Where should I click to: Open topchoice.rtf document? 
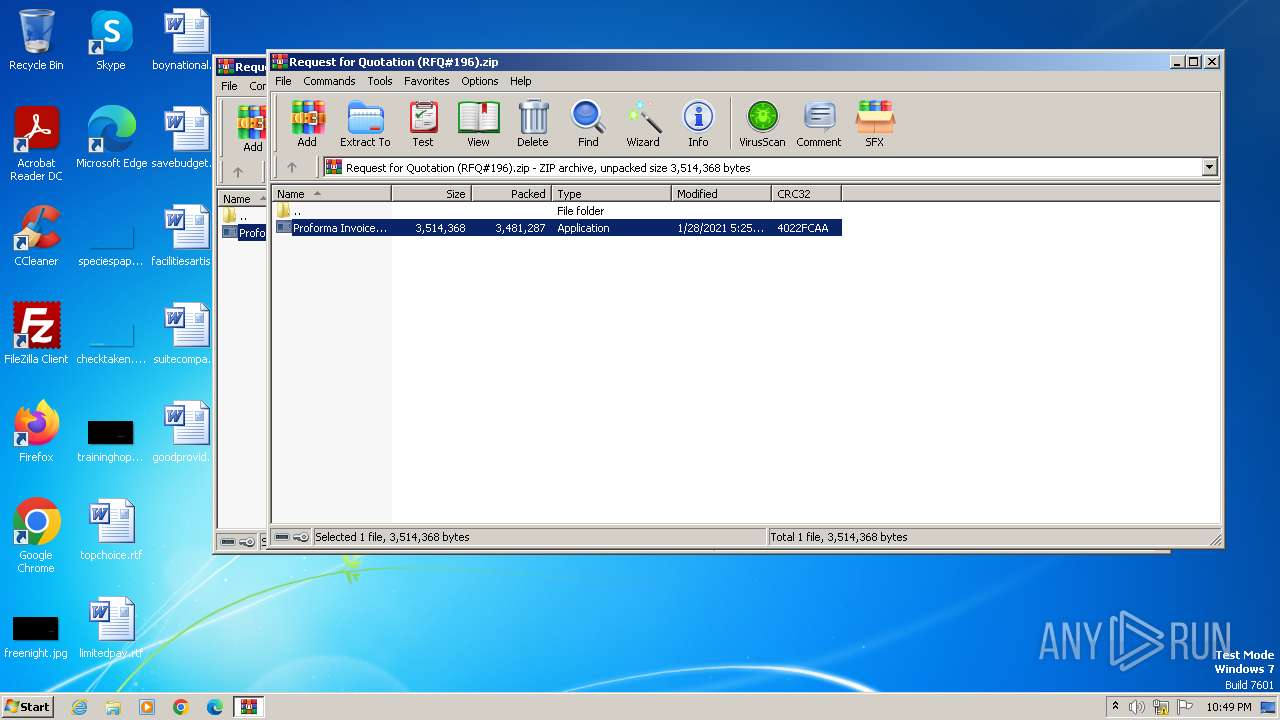coord(111,530)
